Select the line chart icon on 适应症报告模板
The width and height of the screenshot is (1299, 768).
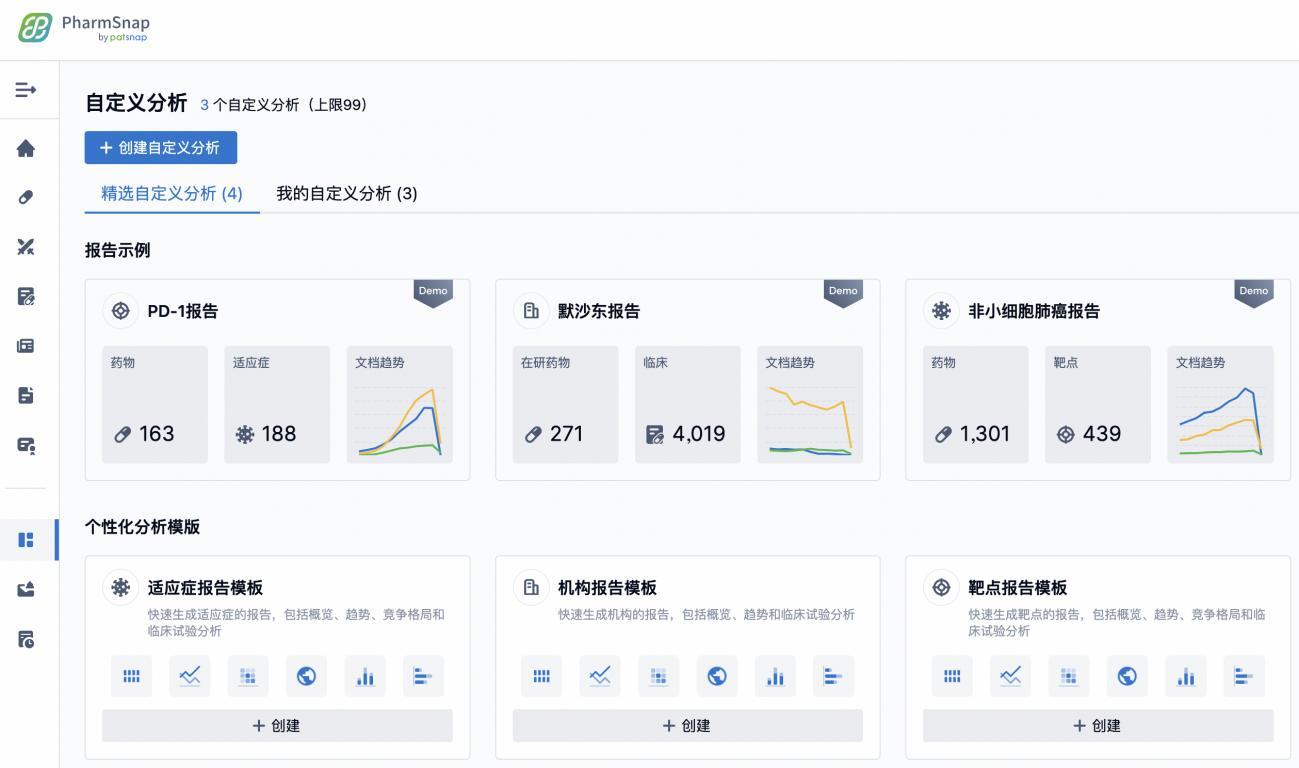click(189, 676)
